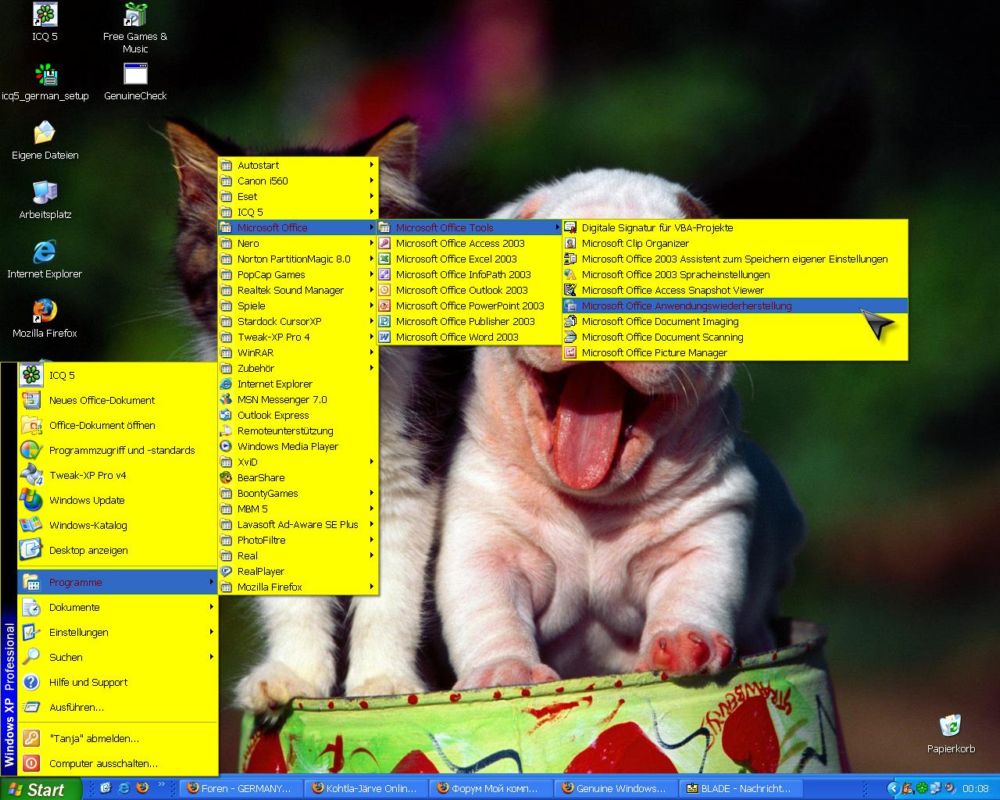Click Computer ausschalten in Start menu
The height and width of the screenshot is (800, 1000).
coord(103,763)
